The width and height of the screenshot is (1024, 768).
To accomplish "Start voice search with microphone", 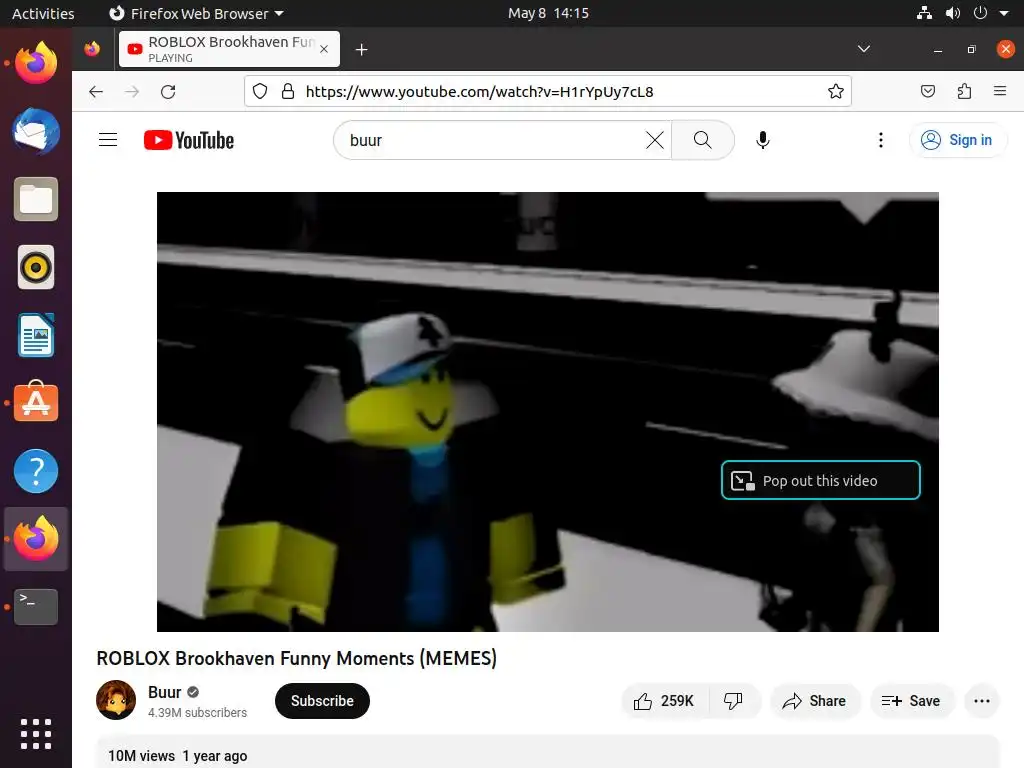I will (762, 140).
